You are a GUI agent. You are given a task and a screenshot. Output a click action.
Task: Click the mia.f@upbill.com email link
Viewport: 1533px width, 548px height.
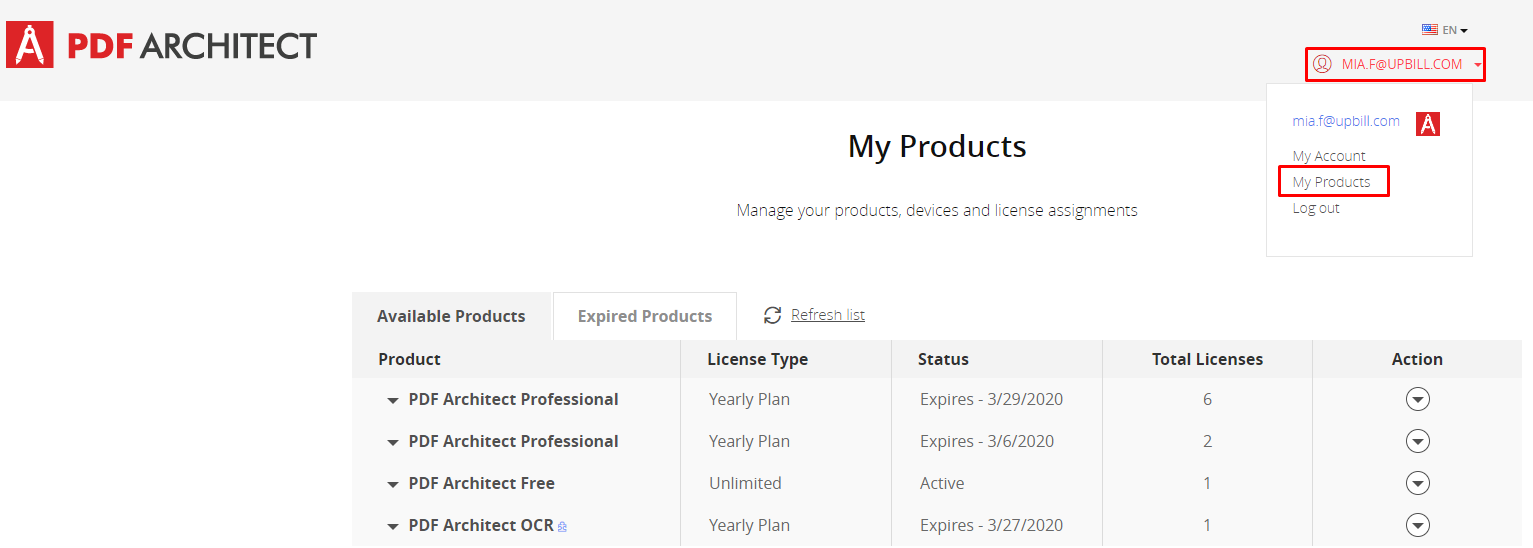[x=1346, y=121]
